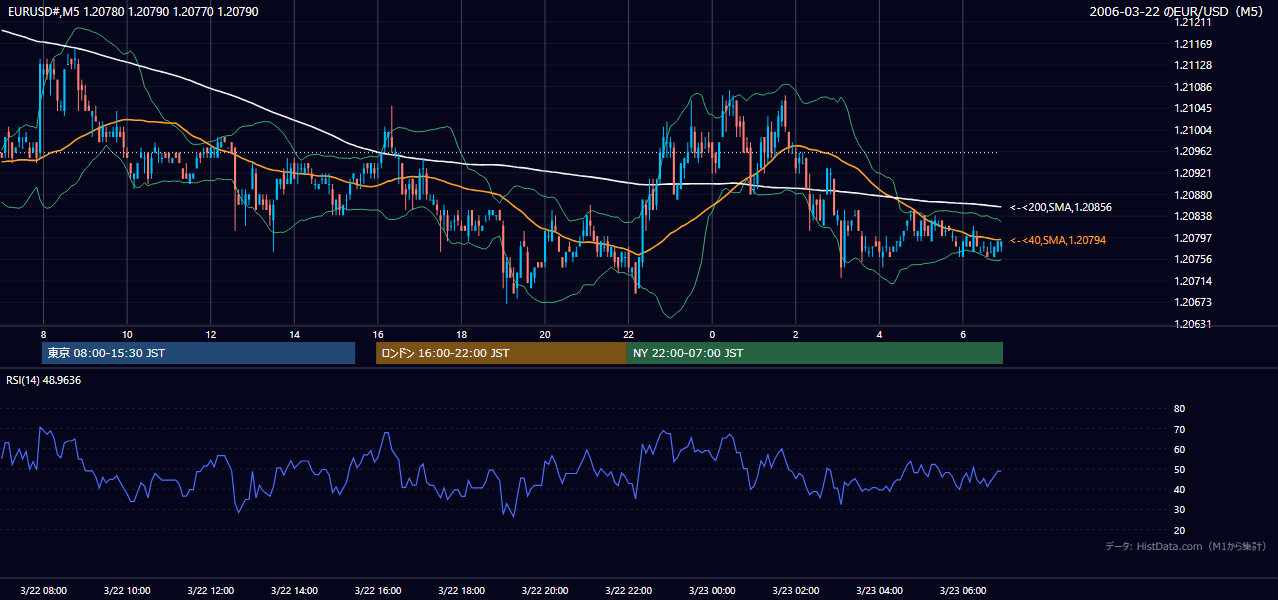Click hour tick 16 under price chart
This screenshot has width=1278, height=600.
pyautogui.click(x=377, y=334)
